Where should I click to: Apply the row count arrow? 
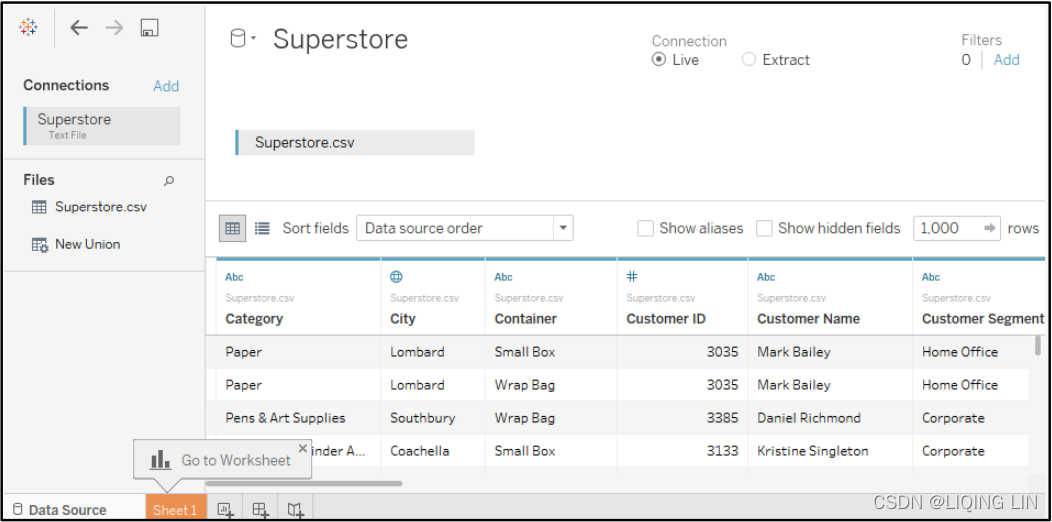pyautogui.click(x=990, y=228)
